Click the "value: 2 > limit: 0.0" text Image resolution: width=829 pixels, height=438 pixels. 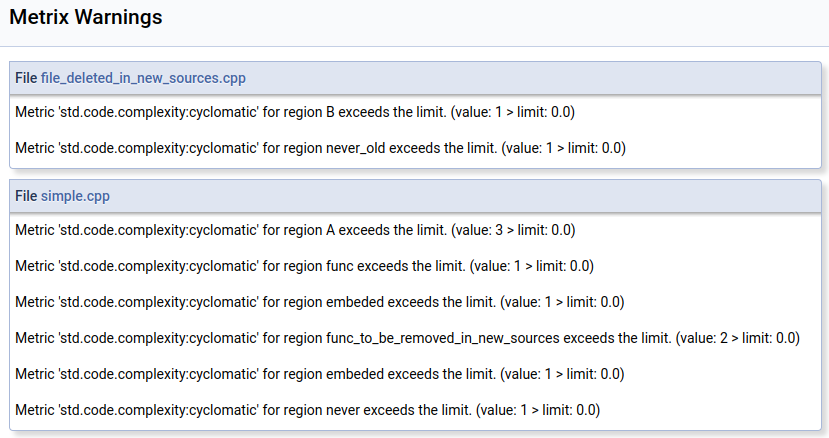(737, 338)
